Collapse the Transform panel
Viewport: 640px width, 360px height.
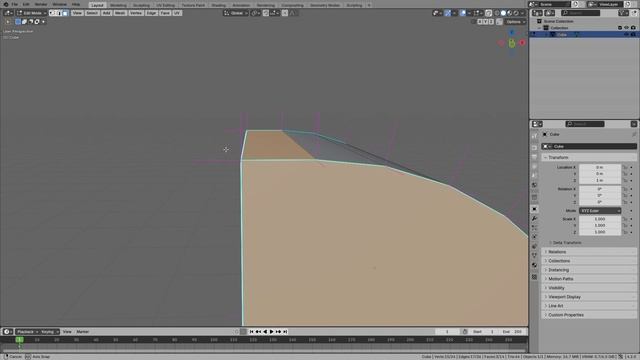(x=589, y=158)
